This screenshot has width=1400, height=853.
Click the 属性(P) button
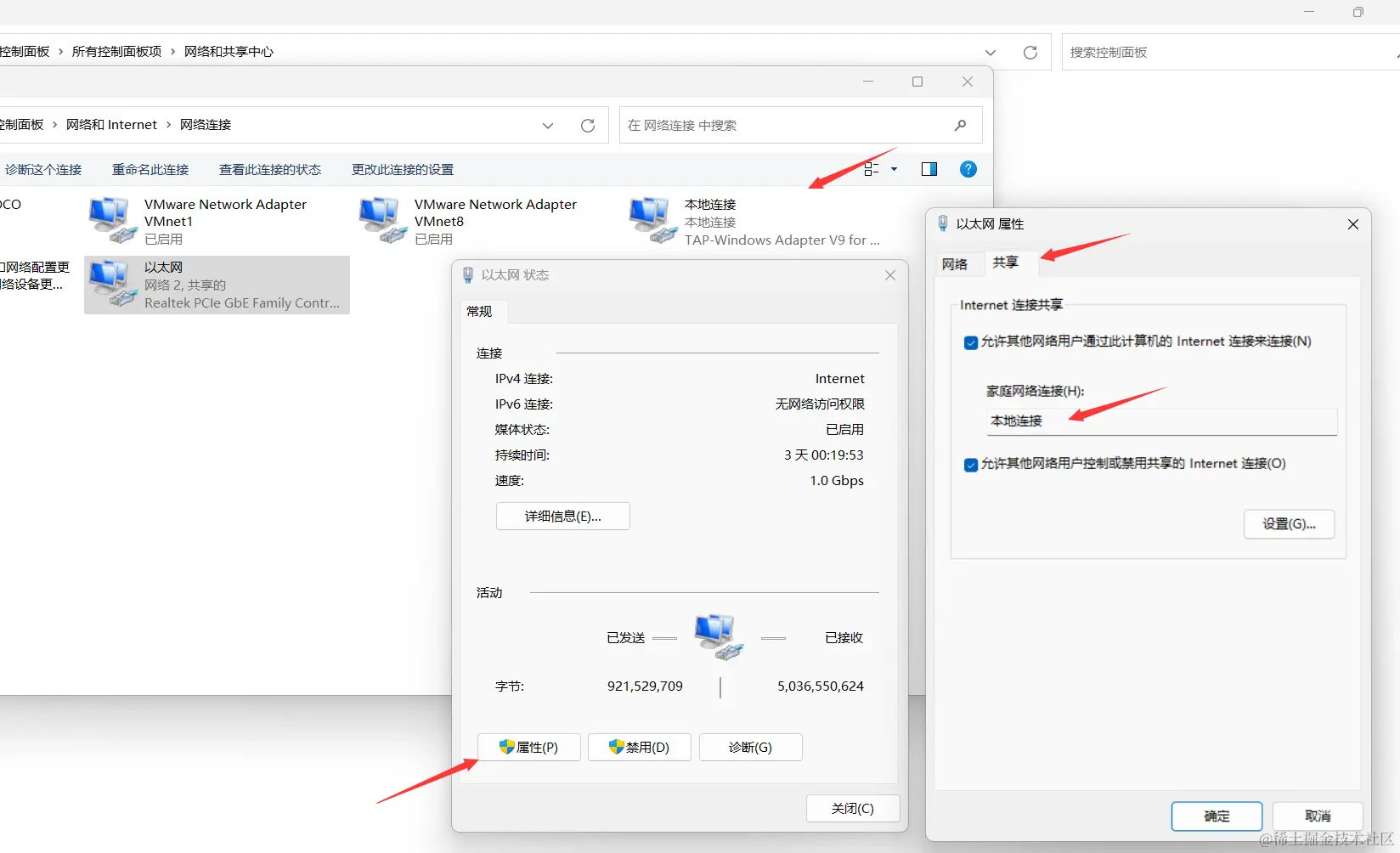[x=529, y=748]
